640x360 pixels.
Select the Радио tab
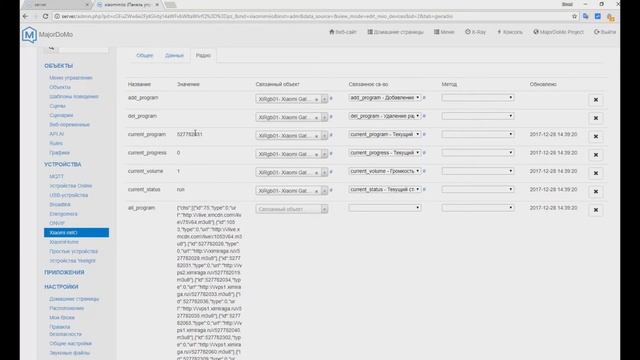(203, 55)
